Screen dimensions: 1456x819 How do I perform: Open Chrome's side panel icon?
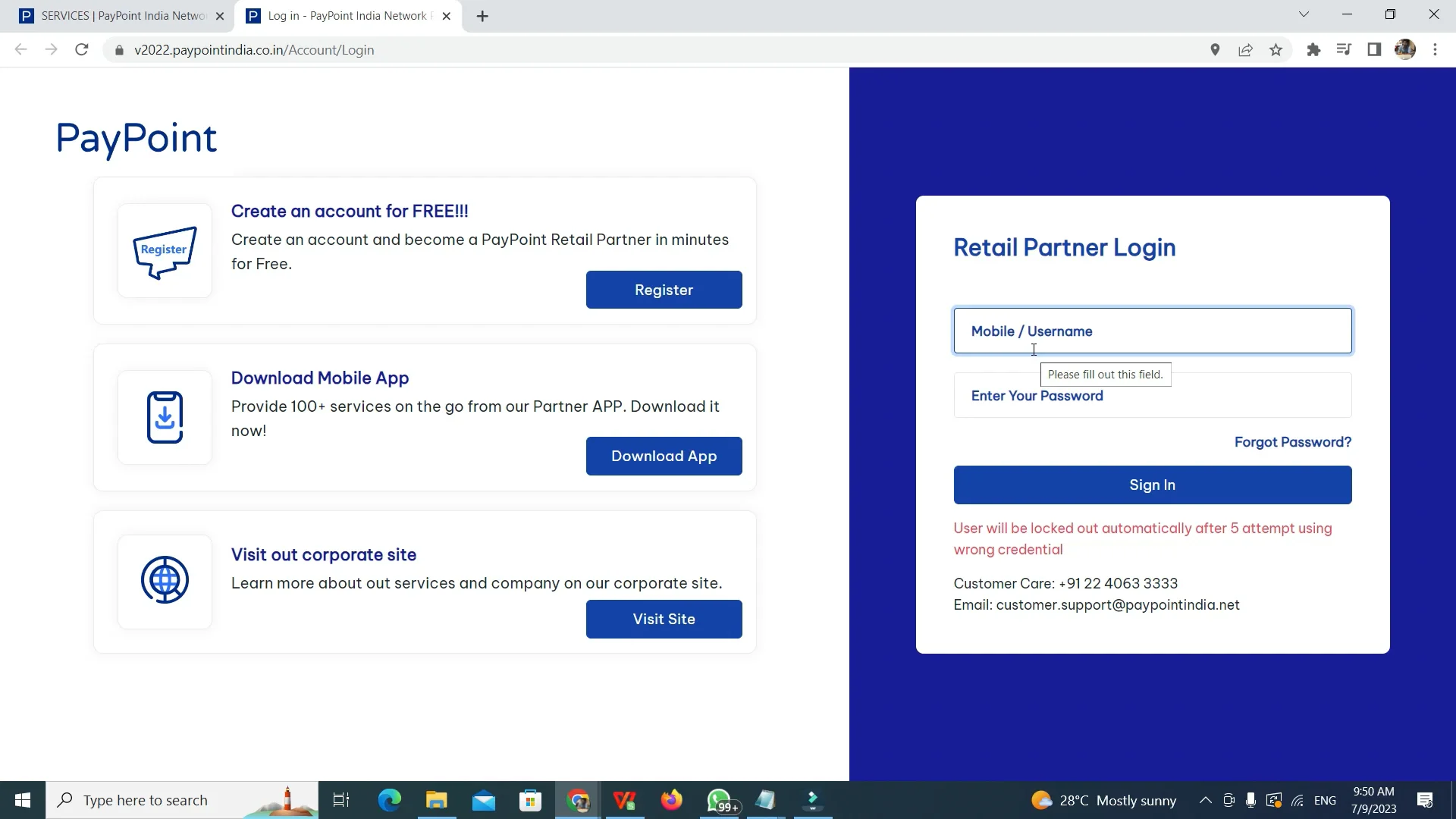click(1374, 49)
